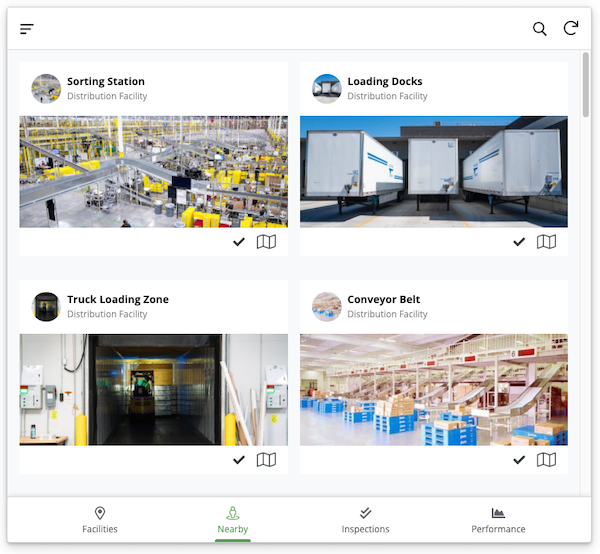The width and height of the screenshot is (600, 554).
Task: Open the map icon on Loading Docks card
Action: pos(546,242)
